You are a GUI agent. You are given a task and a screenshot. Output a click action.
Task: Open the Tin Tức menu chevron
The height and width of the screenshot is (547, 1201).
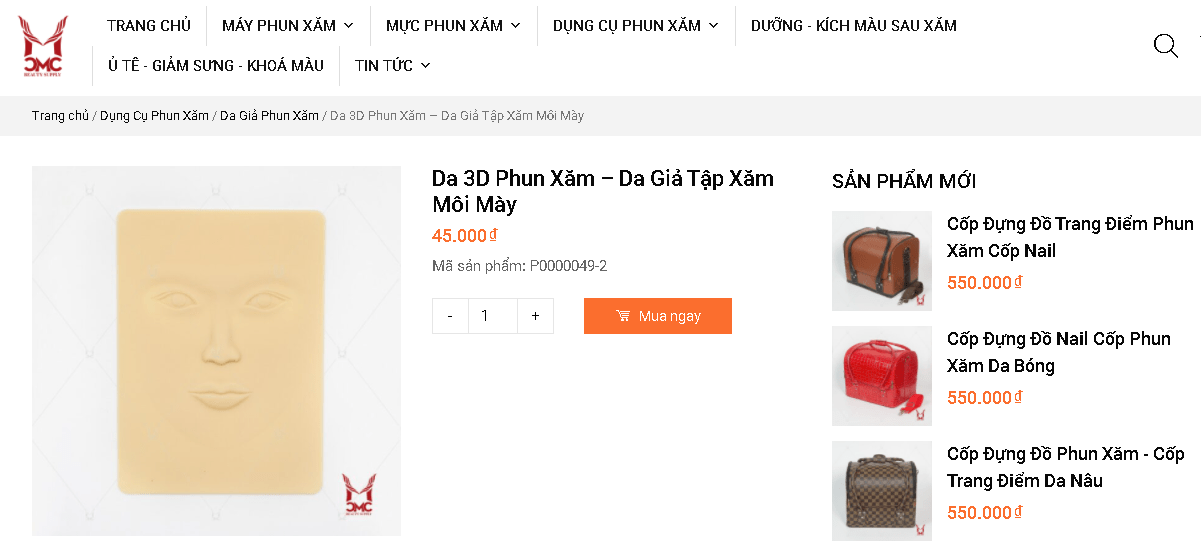pos(425,66)
